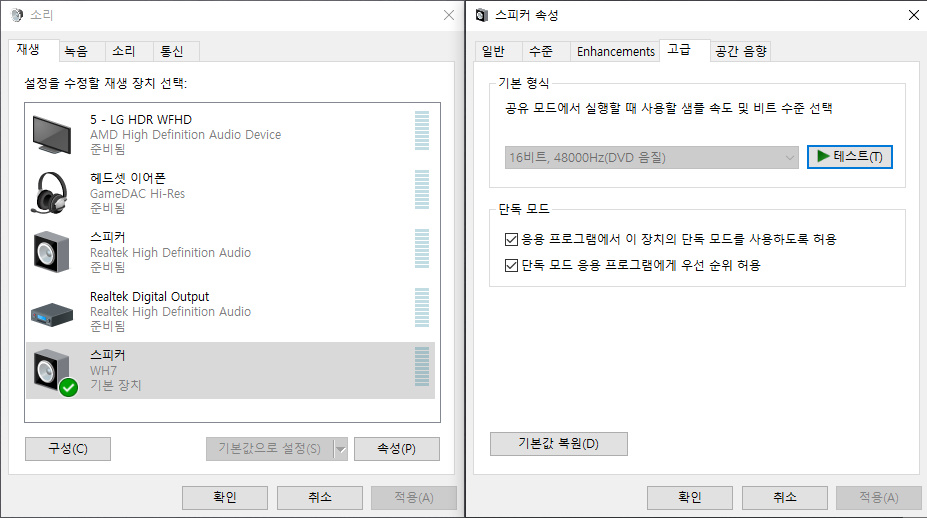Click the 스피커 속성 window title icon

482,15
